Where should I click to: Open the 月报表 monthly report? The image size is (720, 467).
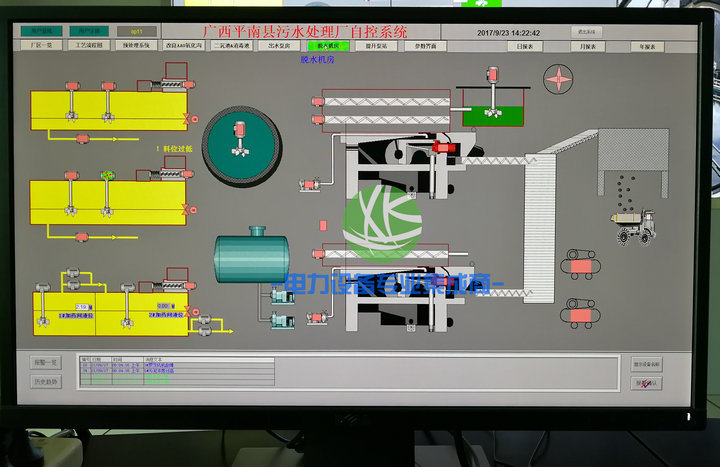[x=587, y=46]
